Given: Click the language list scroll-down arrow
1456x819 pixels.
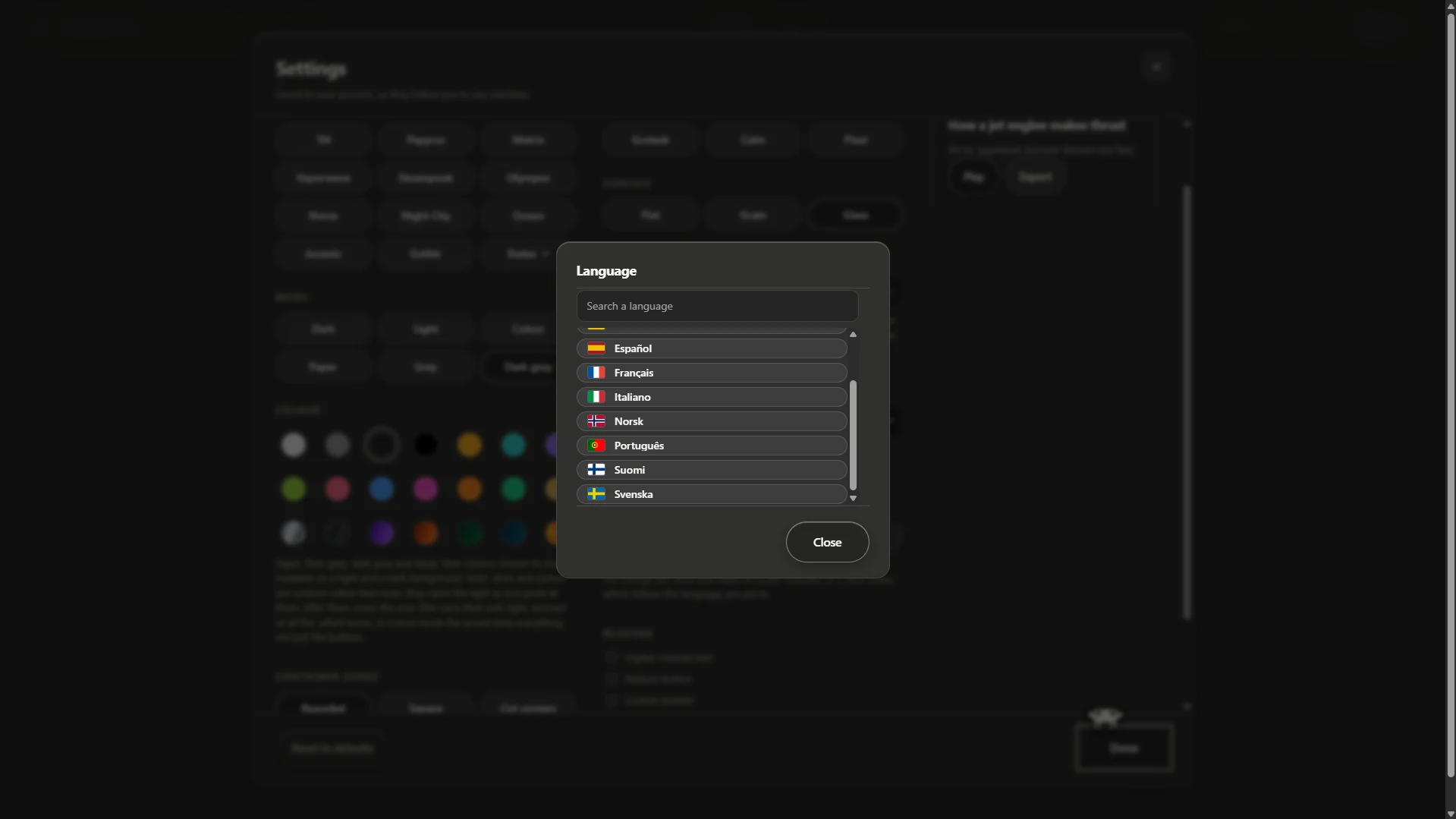Looking at the screenshot, I should (853, 499).
